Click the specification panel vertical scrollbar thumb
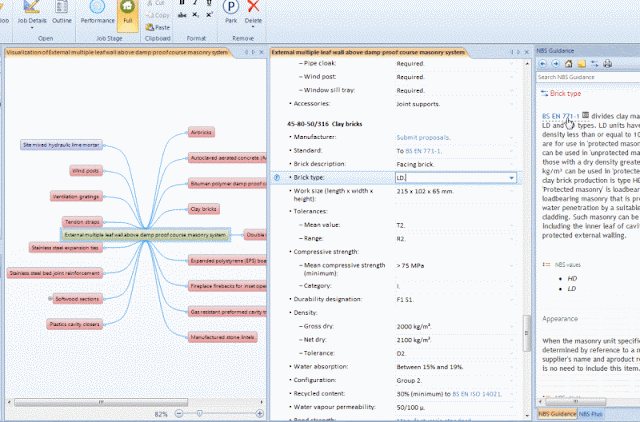 click(527, 333)
